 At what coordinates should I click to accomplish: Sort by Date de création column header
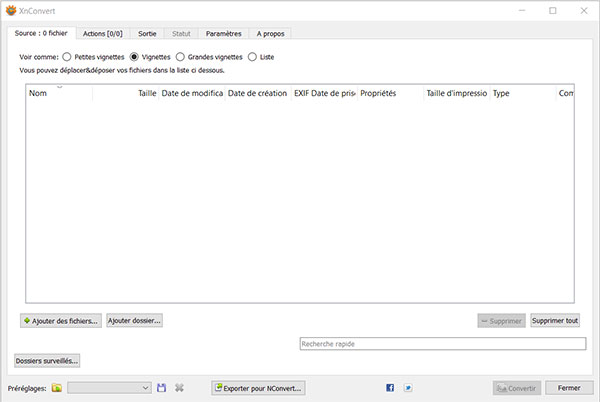(x=258, y=93)
